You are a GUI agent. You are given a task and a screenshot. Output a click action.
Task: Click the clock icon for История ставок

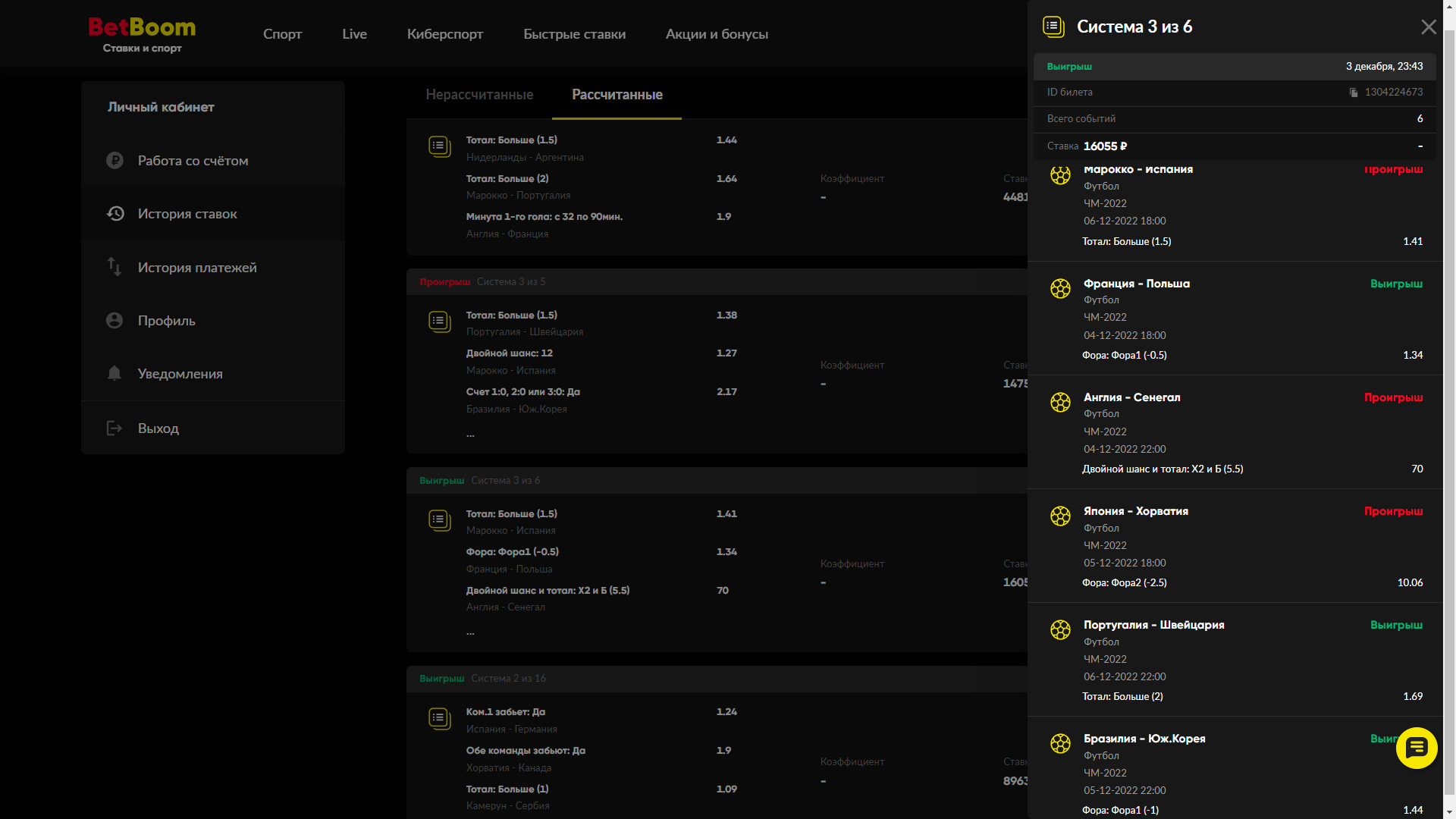click(115, 214)
